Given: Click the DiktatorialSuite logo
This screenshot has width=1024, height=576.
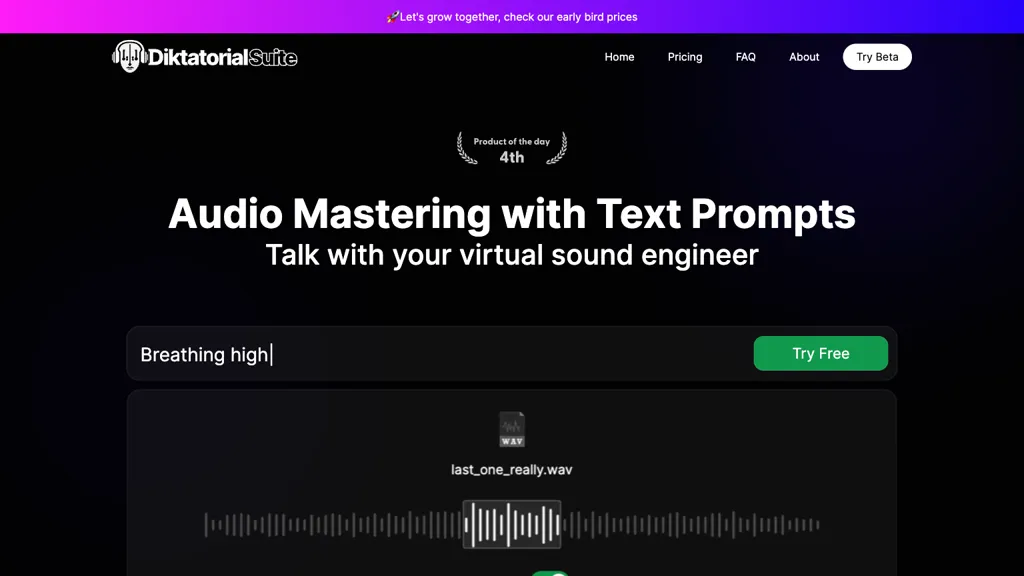Looking at the screenshot, I should [204, 57].
